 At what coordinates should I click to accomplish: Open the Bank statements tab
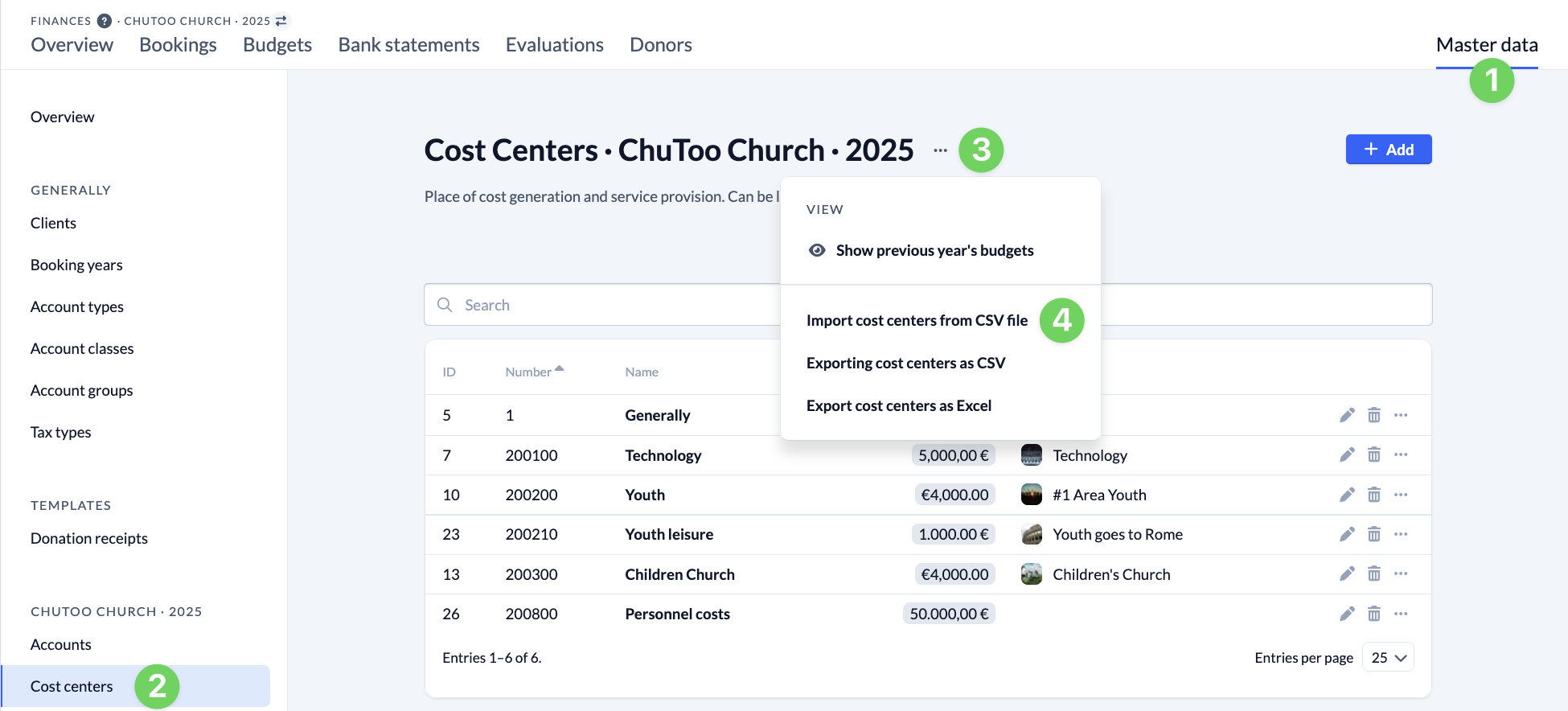pos(408,45)
